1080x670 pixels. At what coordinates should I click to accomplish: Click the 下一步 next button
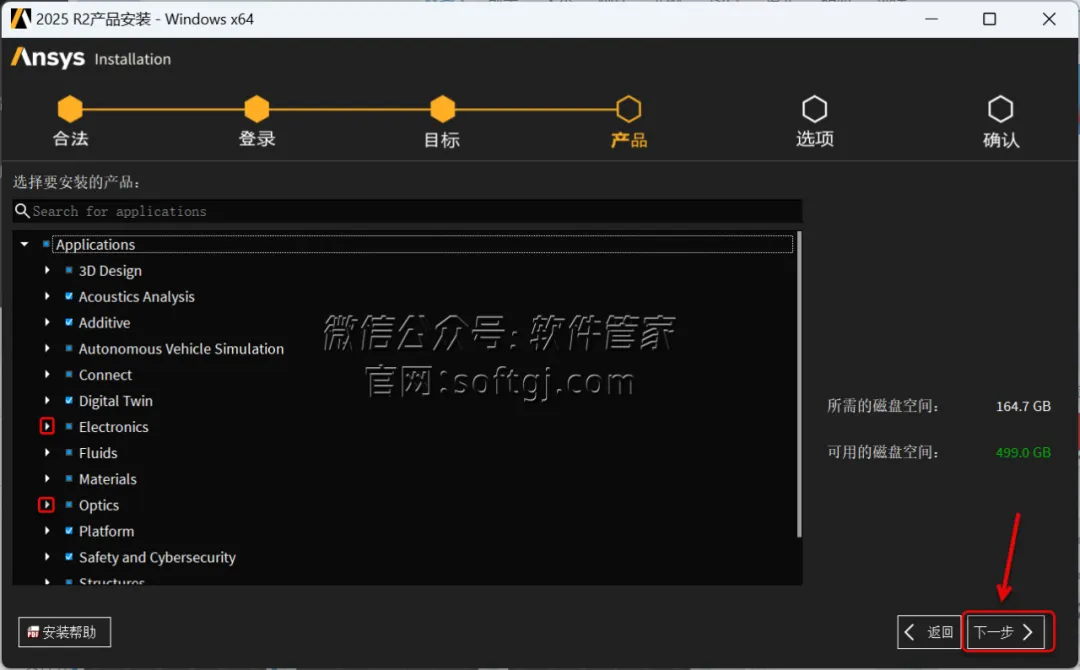[1006, 632]
